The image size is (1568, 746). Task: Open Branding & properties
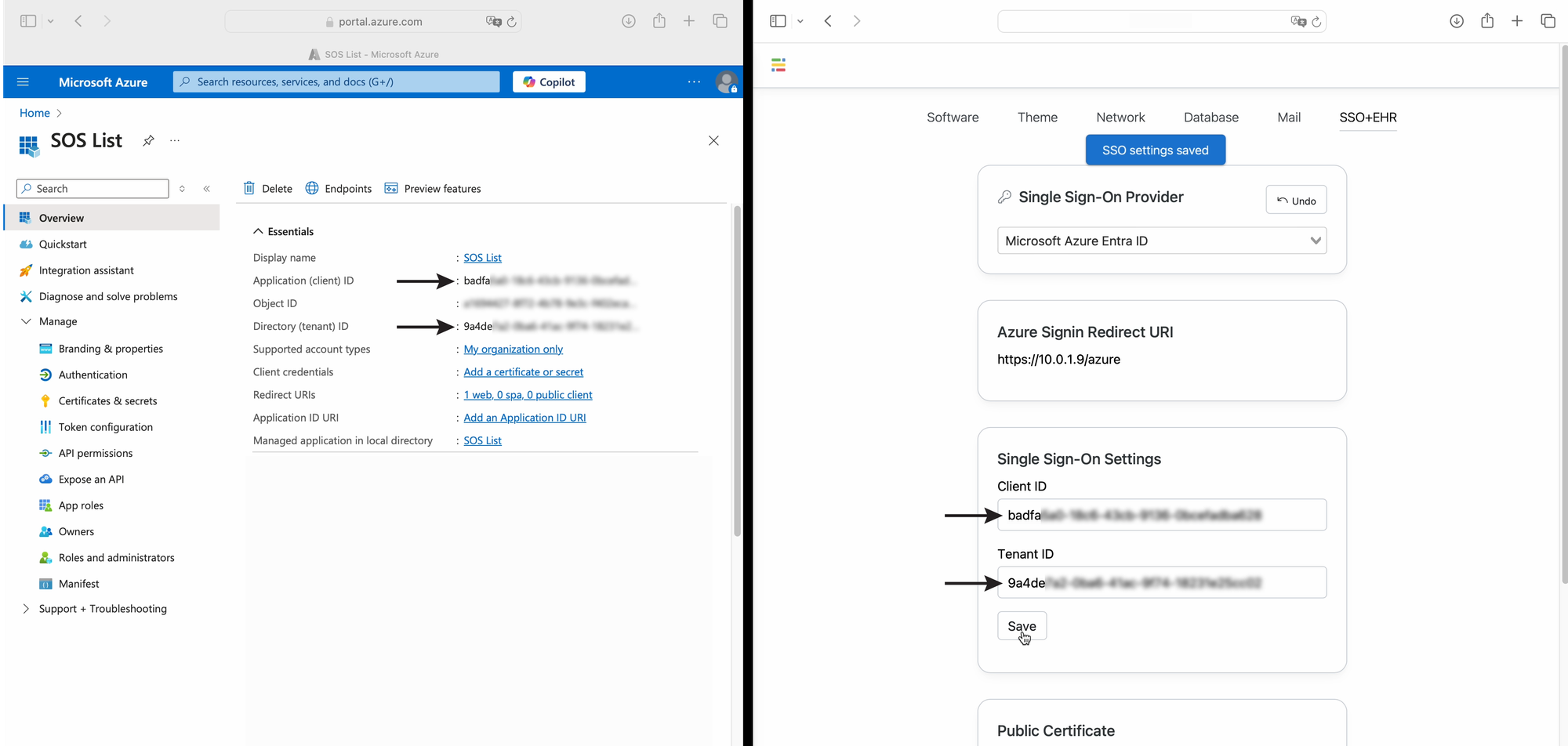111,349
